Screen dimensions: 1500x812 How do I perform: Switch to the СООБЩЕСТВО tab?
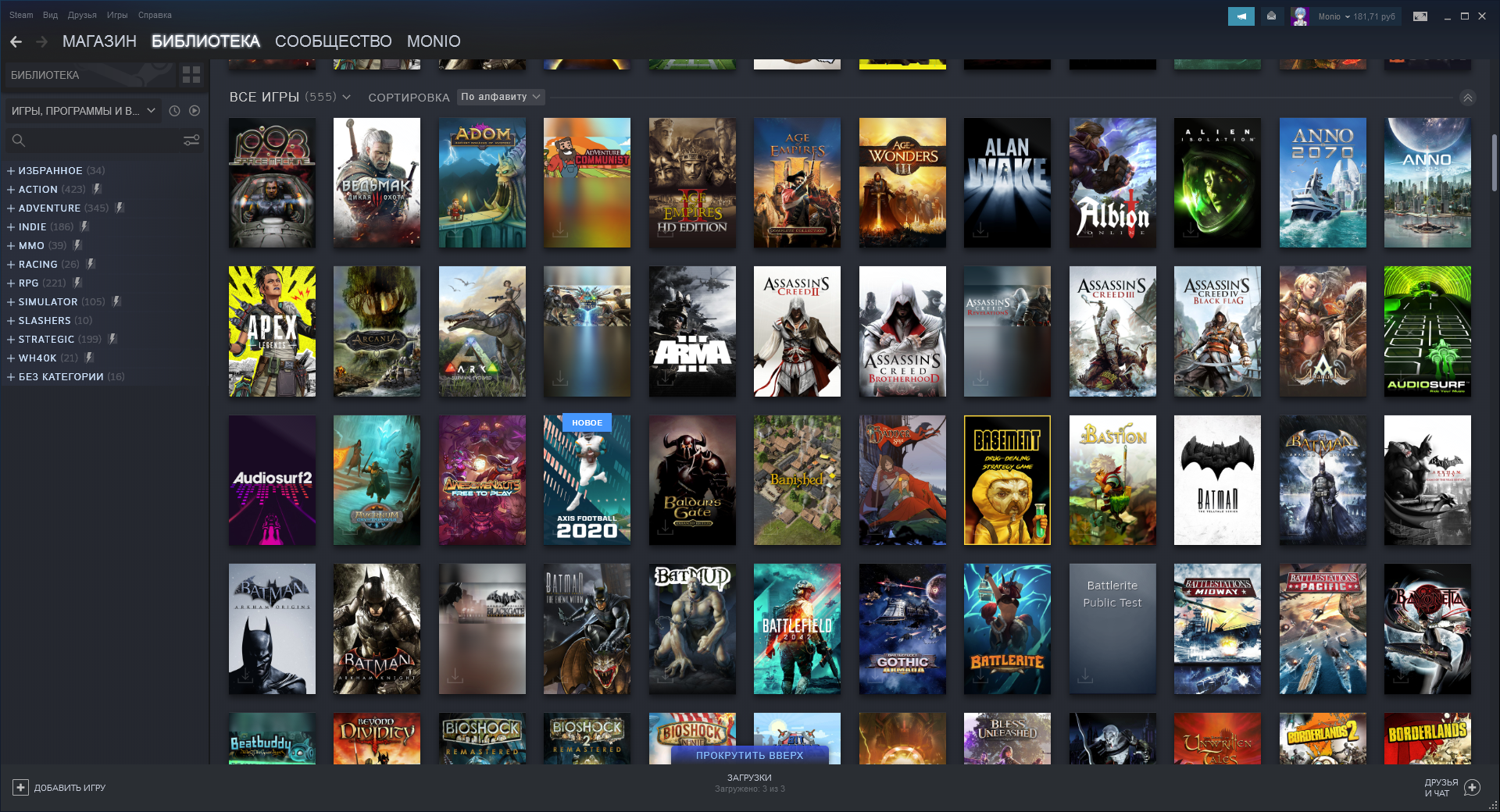click(334, 41)
